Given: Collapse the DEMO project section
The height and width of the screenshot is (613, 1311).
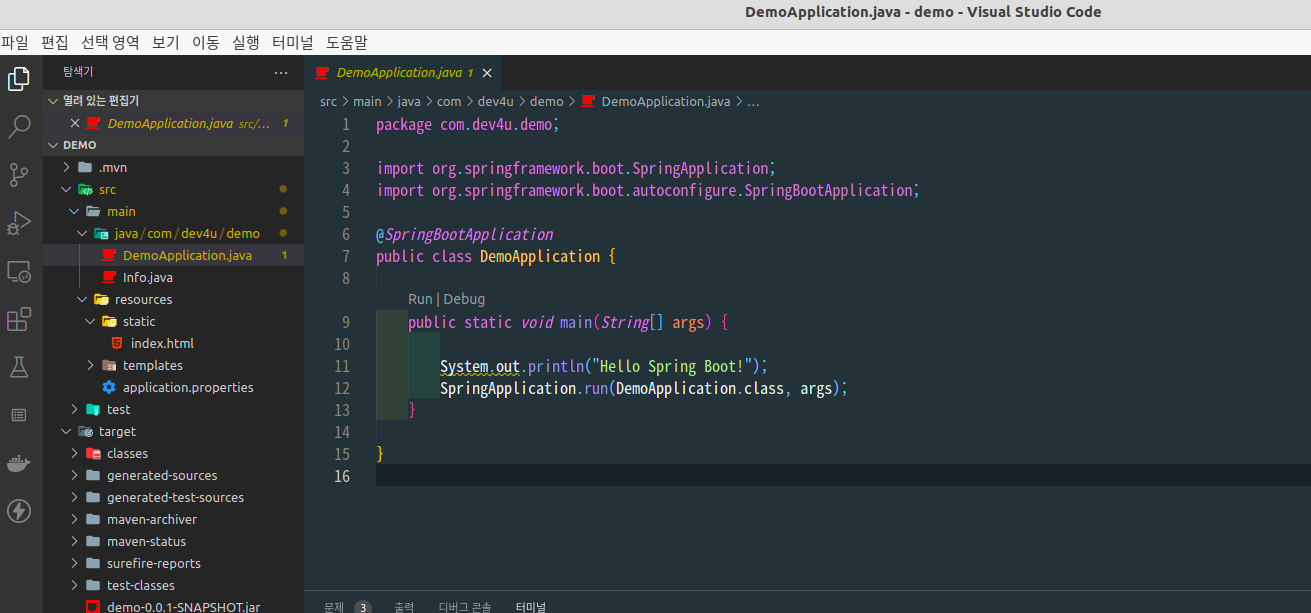Looking at the screenshot, I should 52,145.
